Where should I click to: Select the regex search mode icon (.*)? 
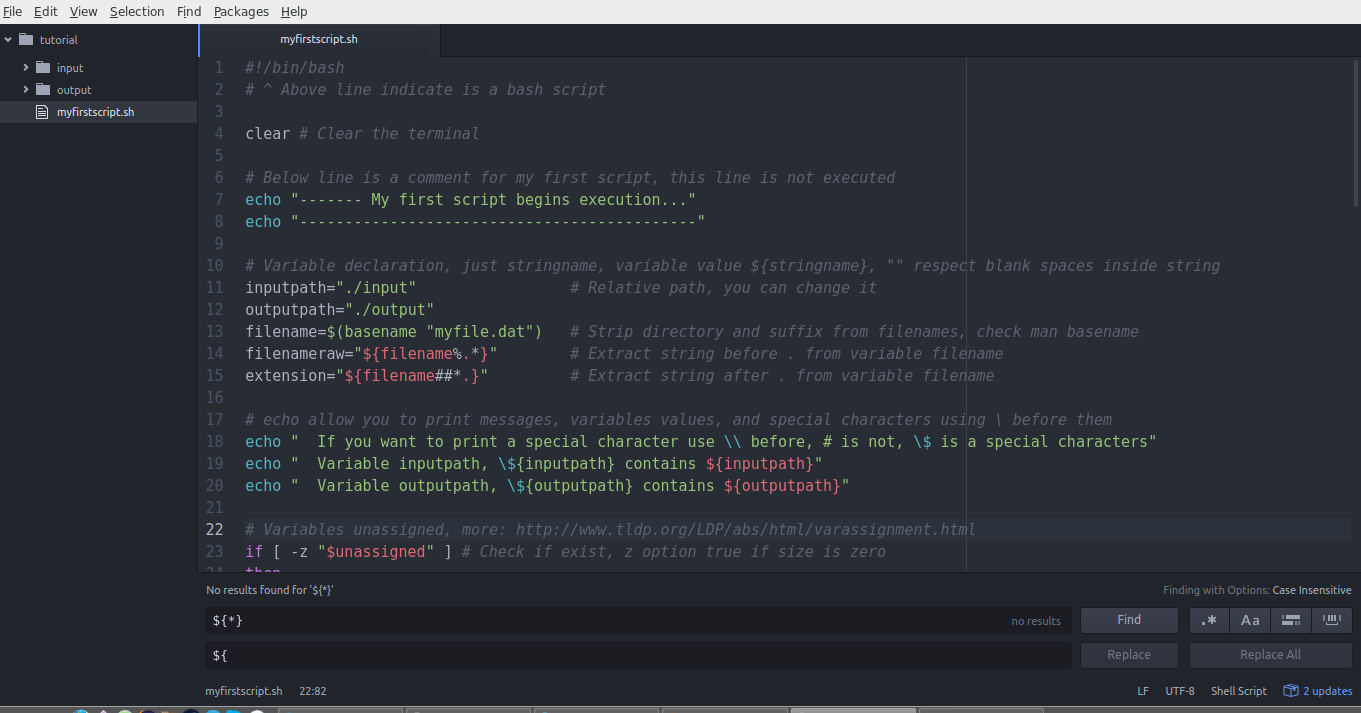point(1209,620)
